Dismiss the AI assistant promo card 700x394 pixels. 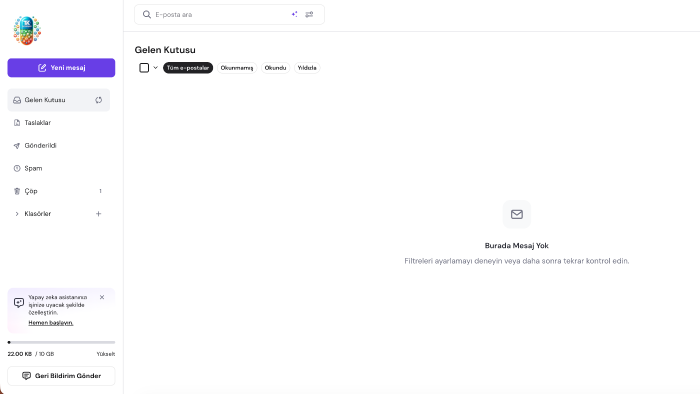point(102,297)
